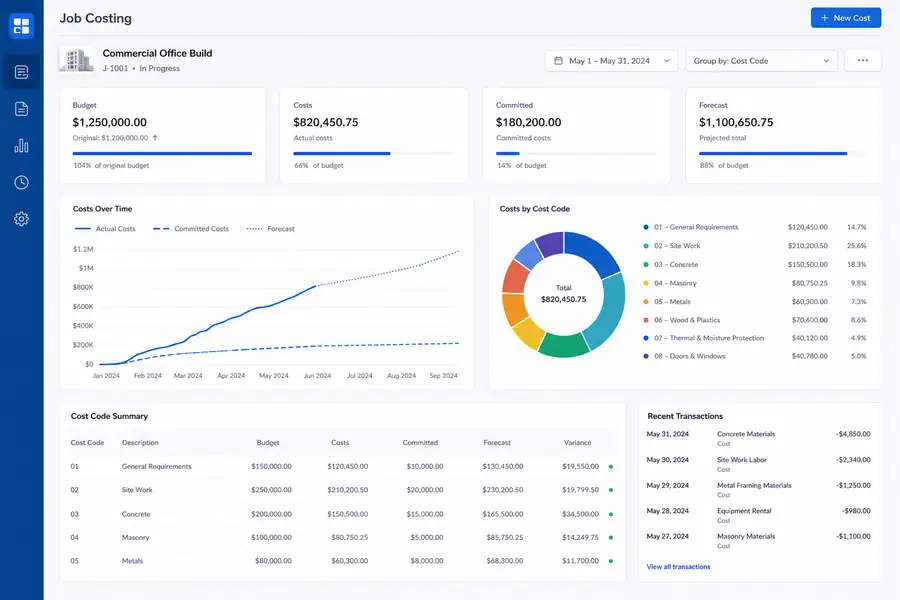
Task: Click the calendar icon in date range selector
Action: [558, 61]
